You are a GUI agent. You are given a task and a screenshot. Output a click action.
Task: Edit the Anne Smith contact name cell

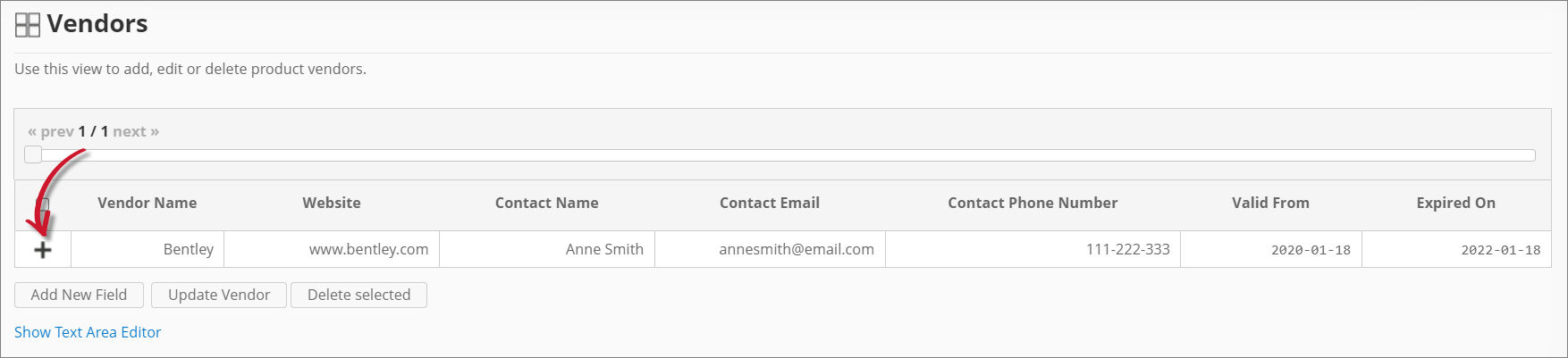[x=604, y=249]
